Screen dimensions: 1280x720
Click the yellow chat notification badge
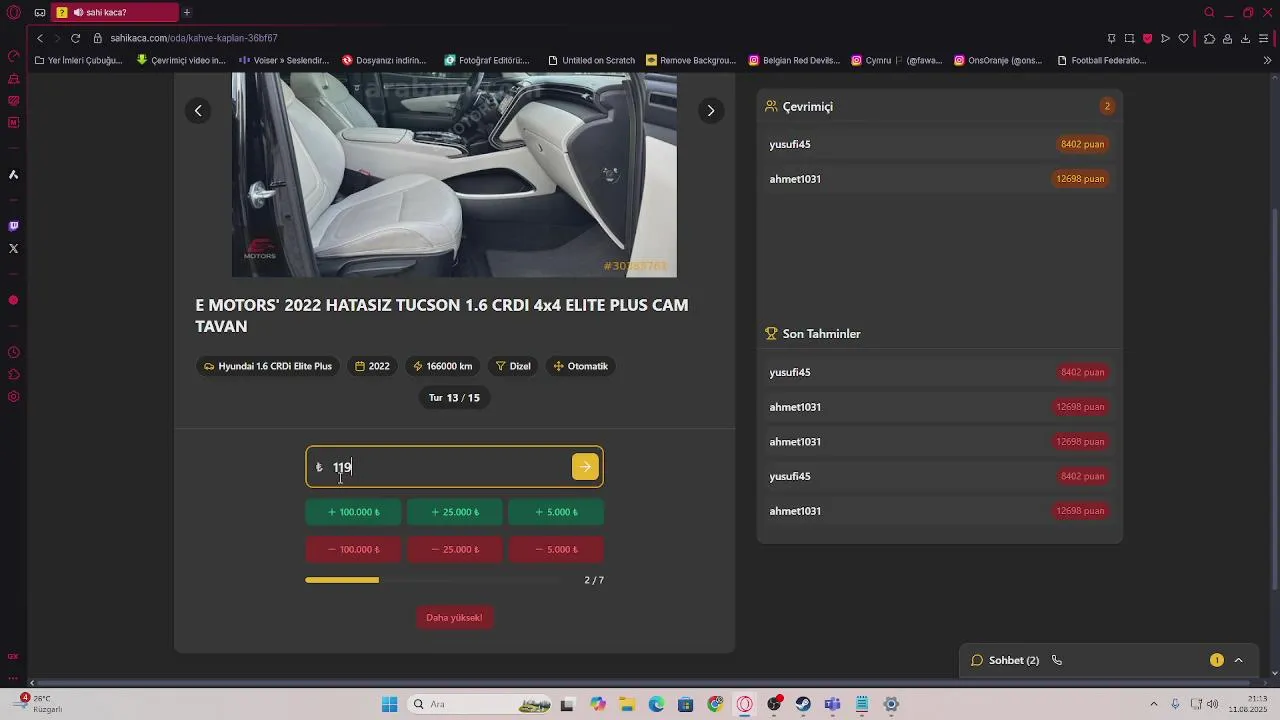pos(1217,660)
